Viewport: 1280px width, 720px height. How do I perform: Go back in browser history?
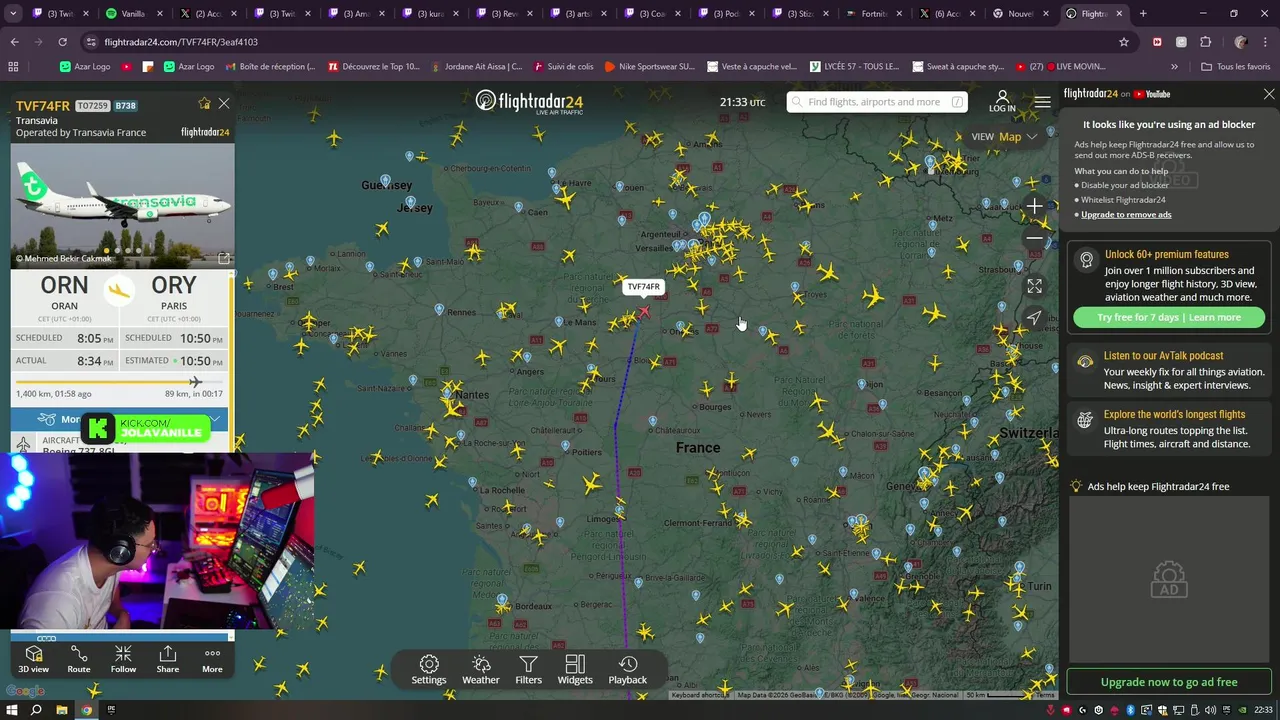point(15,42)
